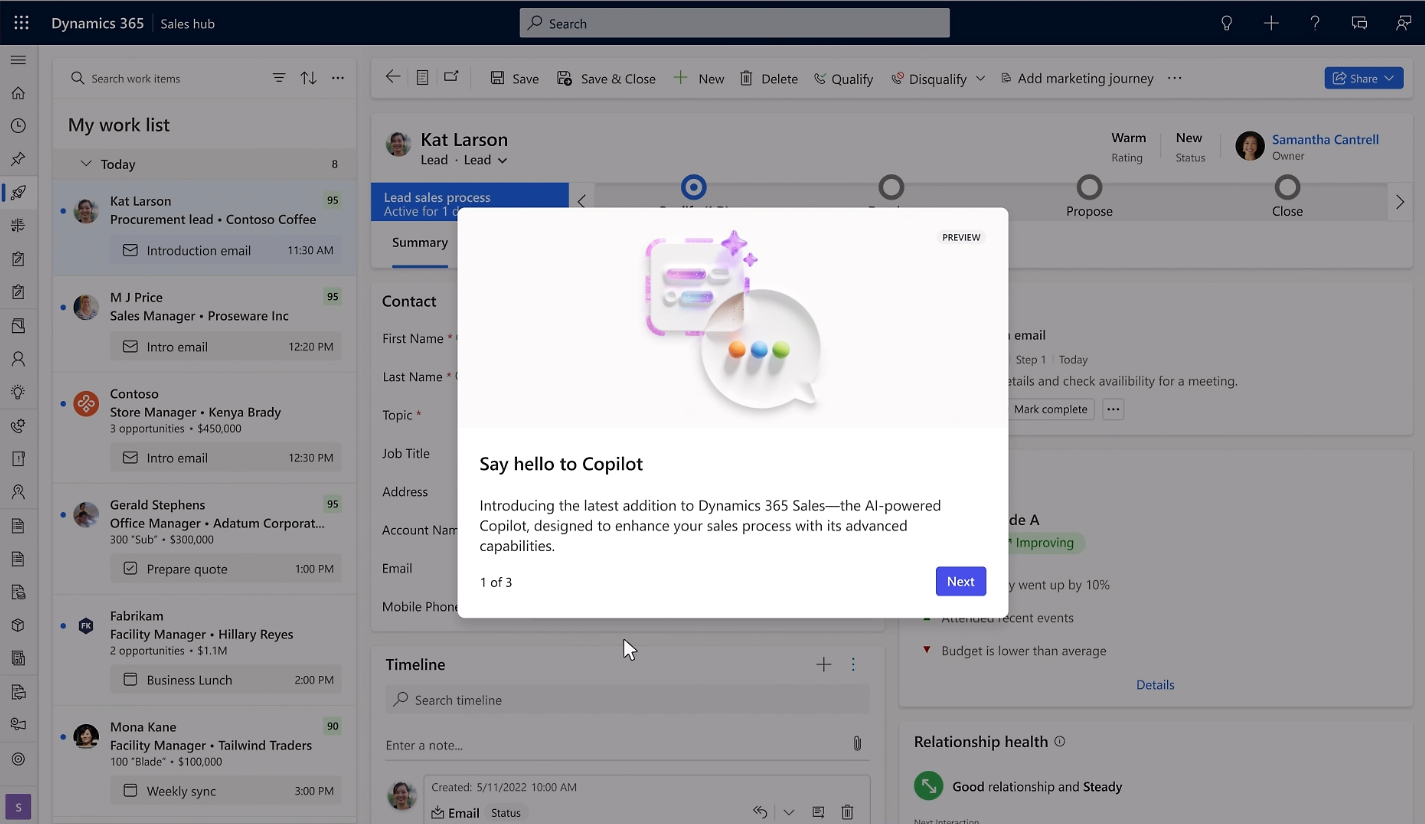
Task: Open the M J Price work item
Action: click(x=205, y=325)
